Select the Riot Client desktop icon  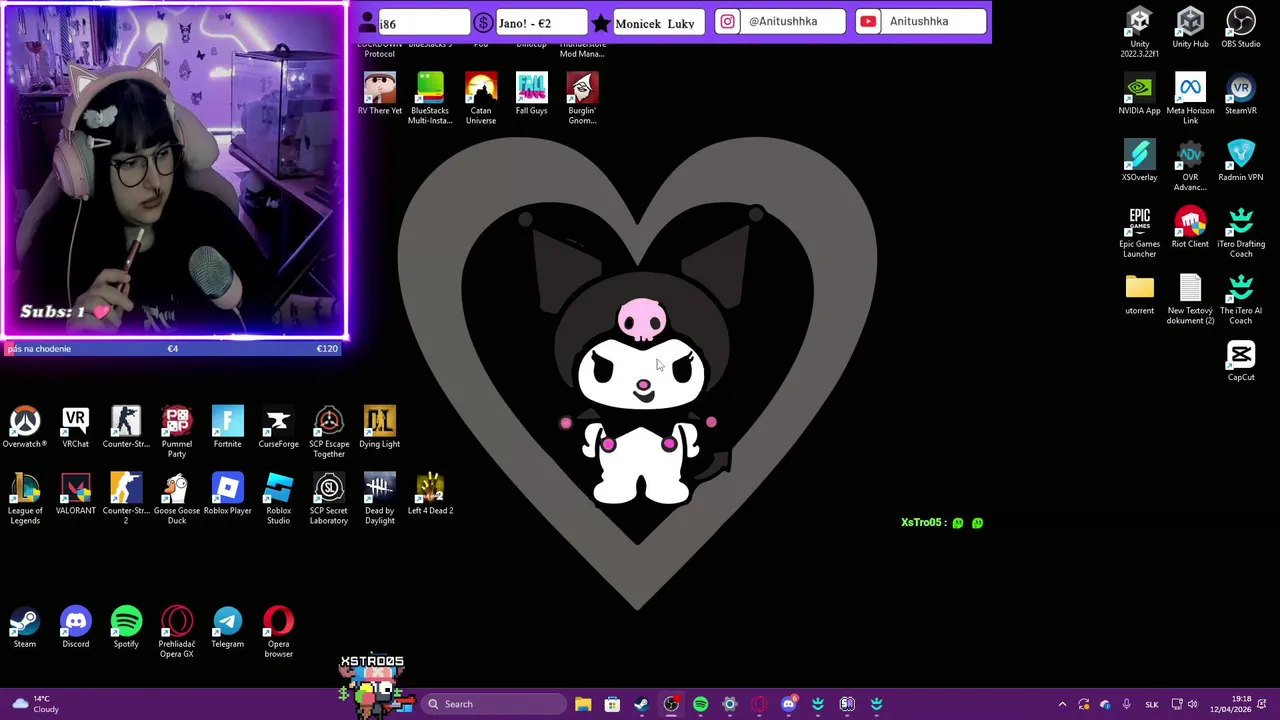(x=1190, y=228)
